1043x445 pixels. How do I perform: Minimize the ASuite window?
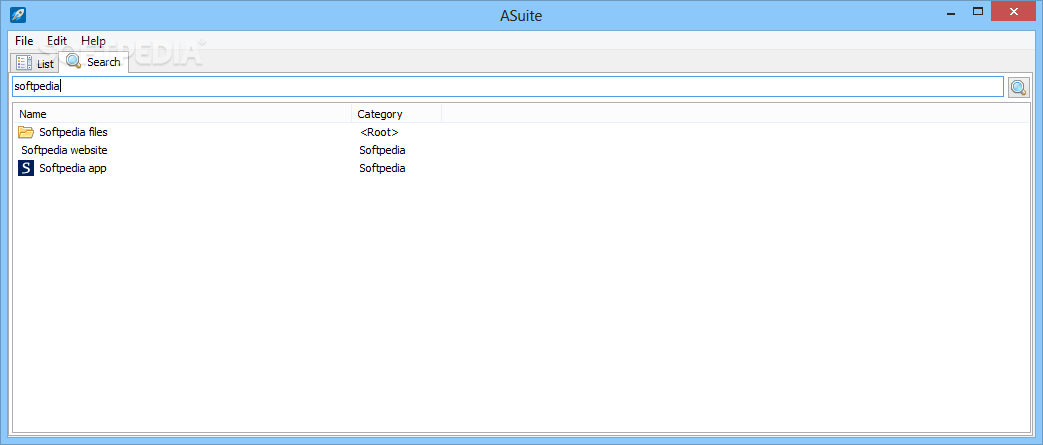[949, 11]
